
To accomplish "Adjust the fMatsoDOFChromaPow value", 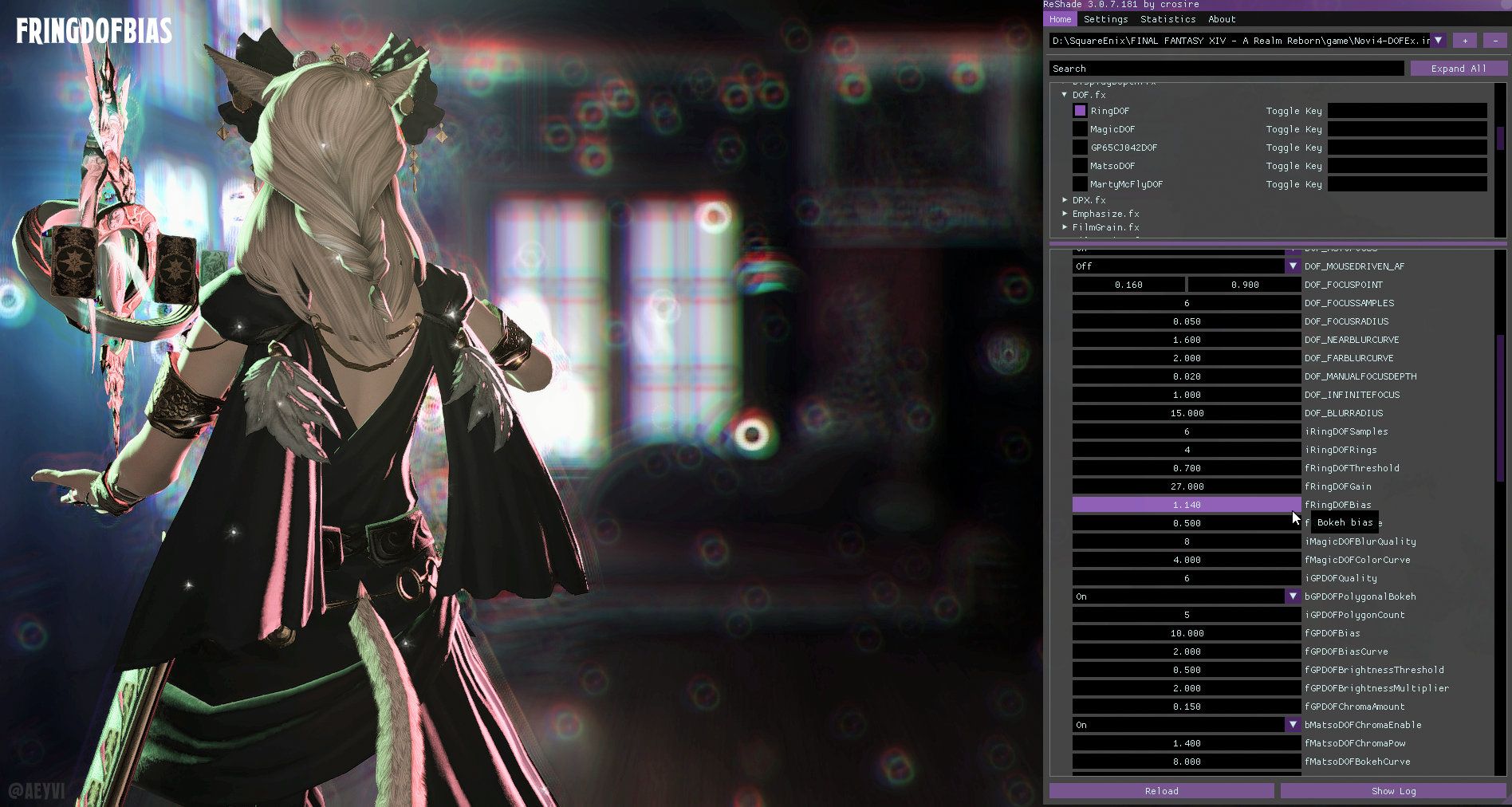I will [1187, 743].
